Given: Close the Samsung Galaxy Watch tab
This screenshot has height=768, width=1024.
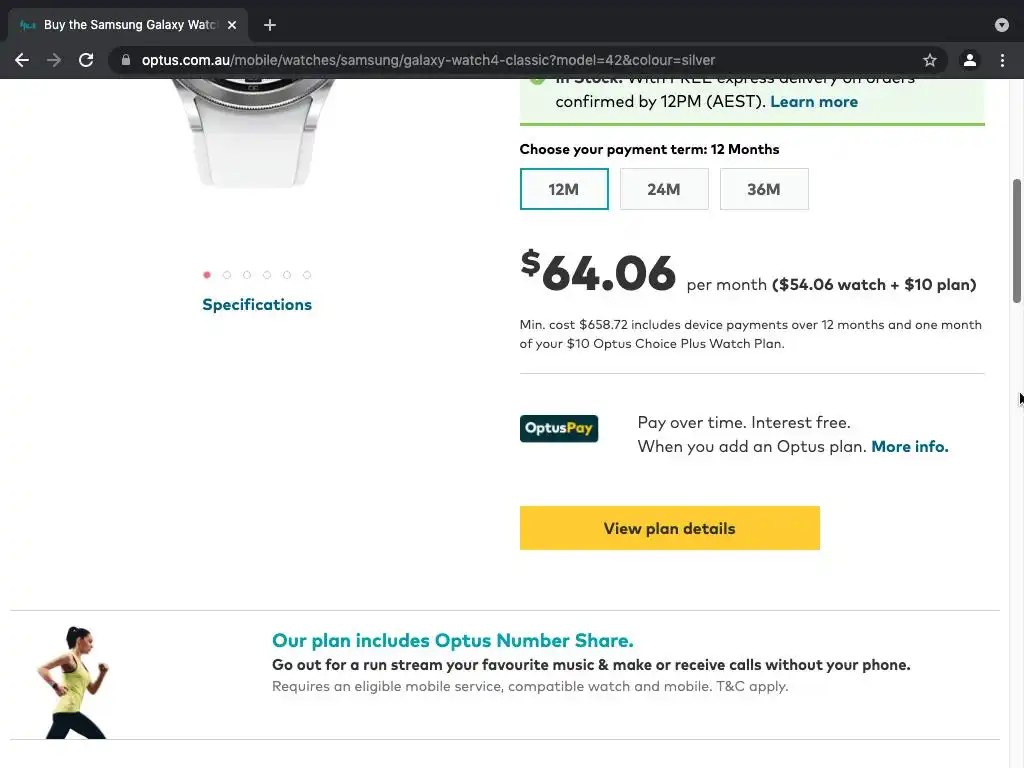Looking at the screenshot, I should [x=232, y=25].
